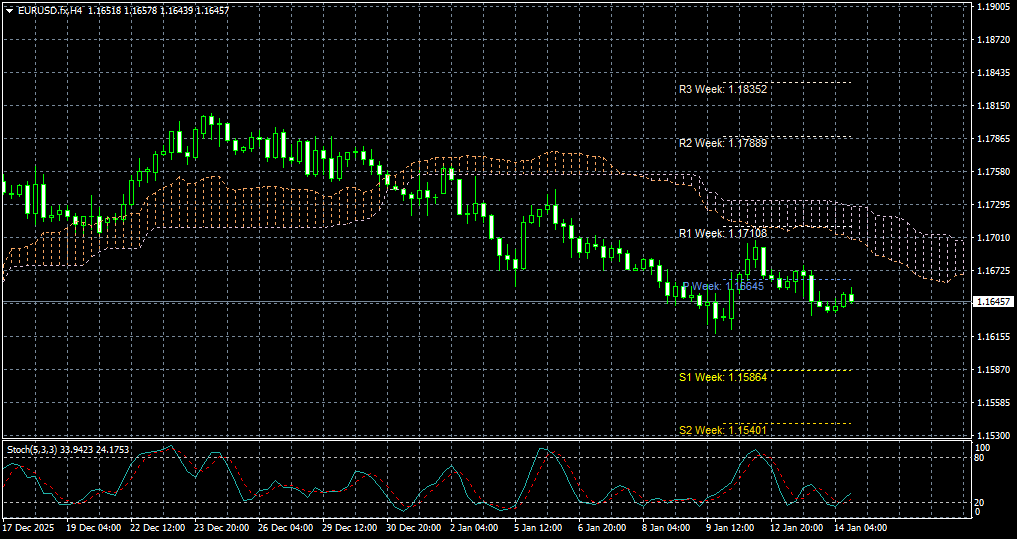
Task: Click the 1.15300 price scale value
Action: coord(993,436)
